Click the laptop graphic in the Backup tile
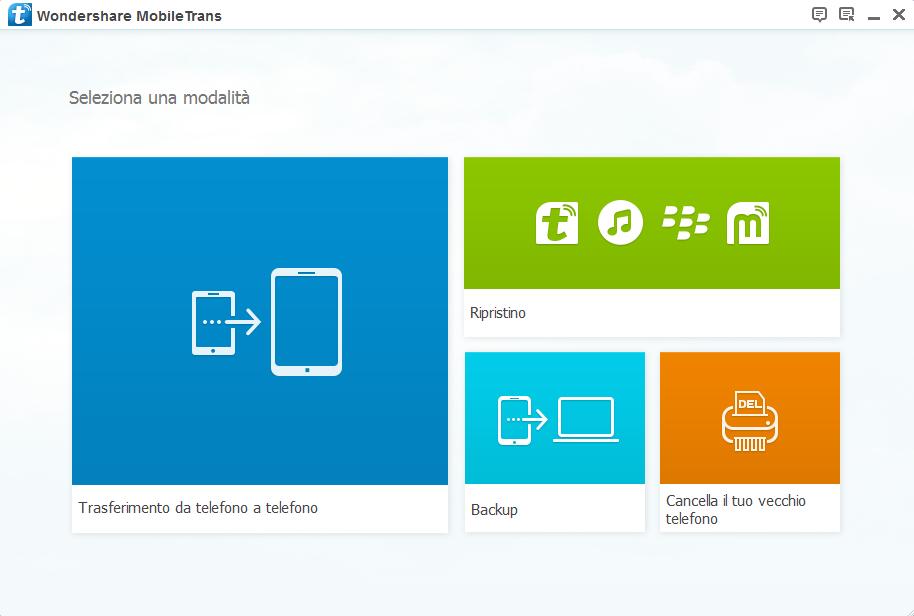Viewport: 914px width, 616px height. pos(586,420)
